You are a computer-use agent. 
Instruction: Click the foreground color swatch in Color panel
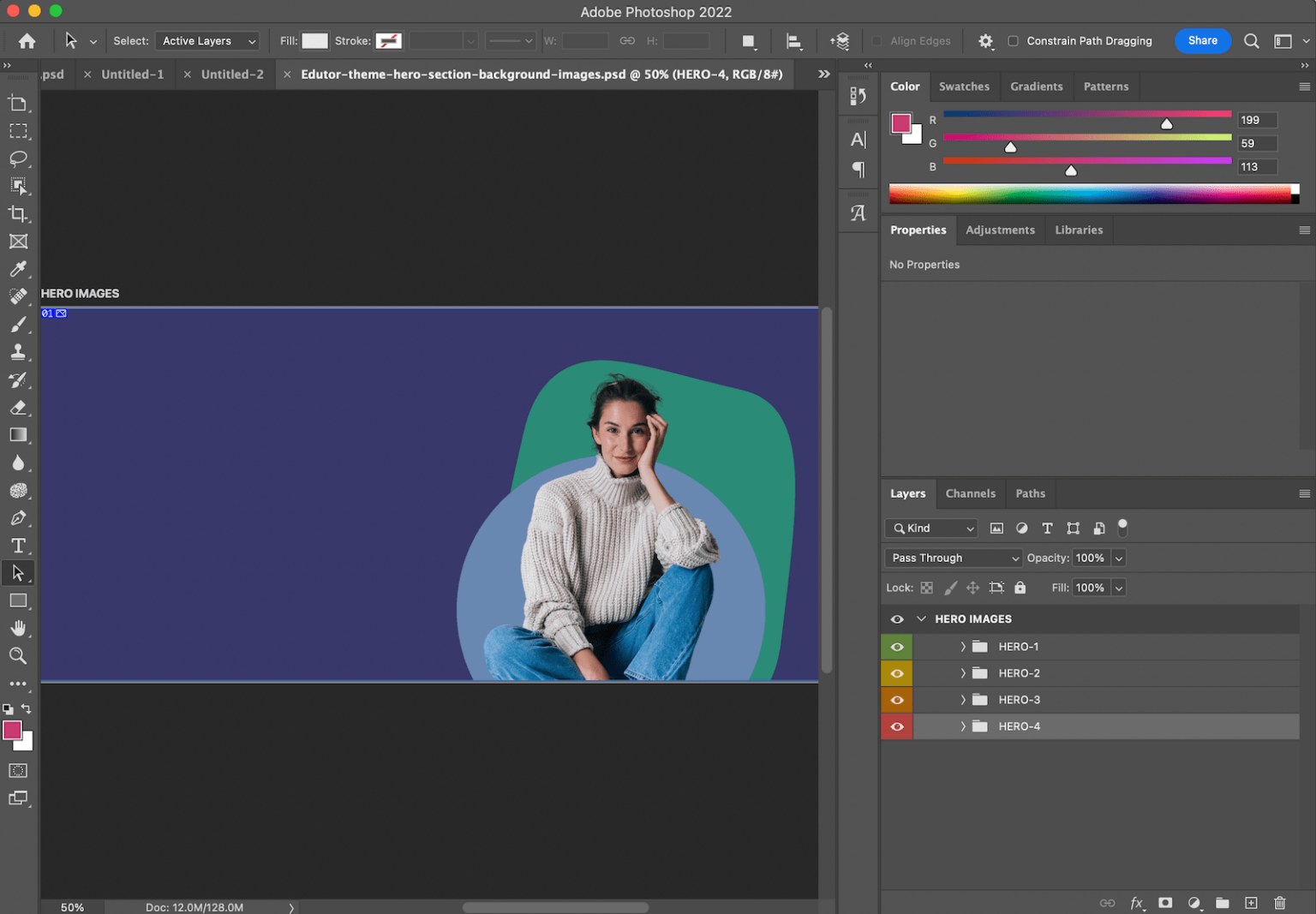click(x=900, y=123)
